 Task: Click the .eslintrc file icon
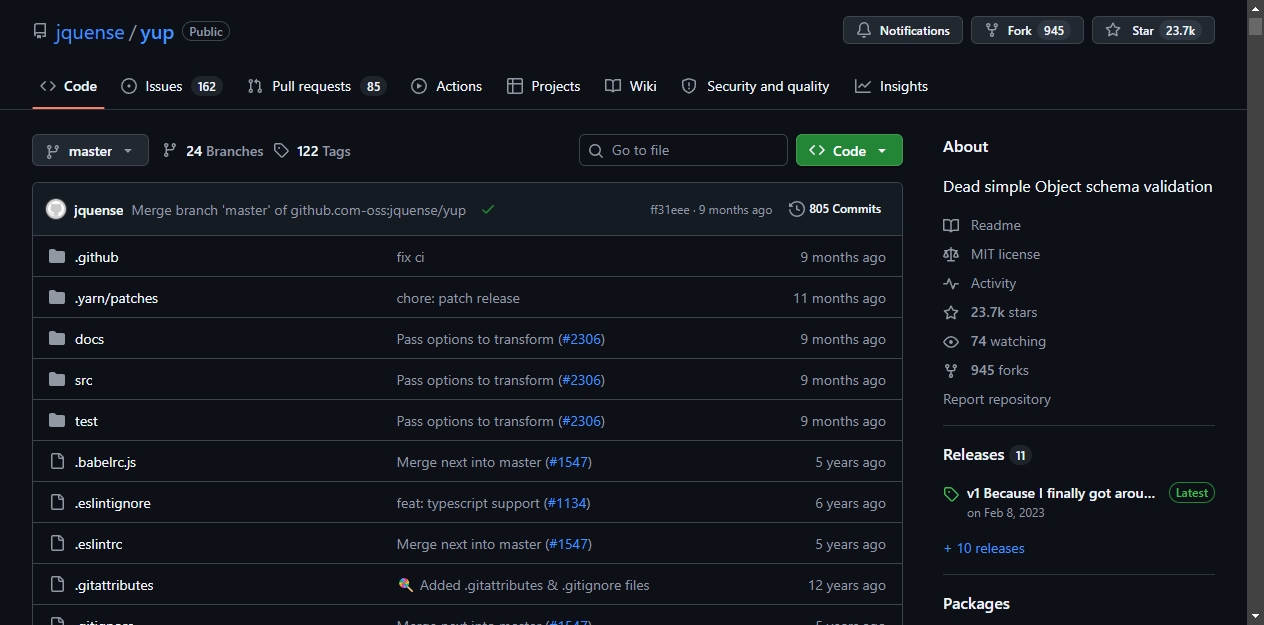(x=57, y=544)
